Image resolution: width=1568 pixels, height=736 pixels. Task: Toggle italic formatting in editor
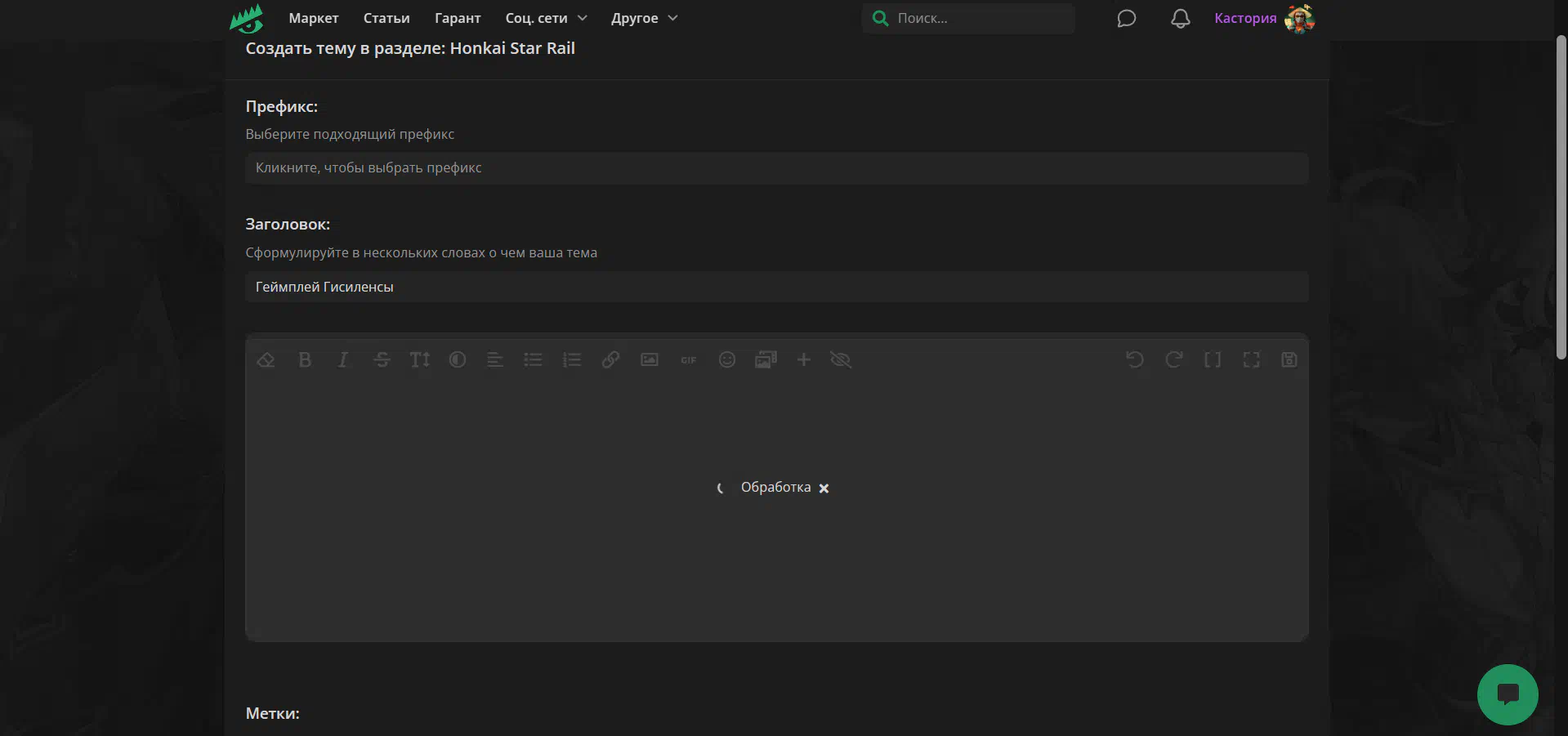coord(343,359)
